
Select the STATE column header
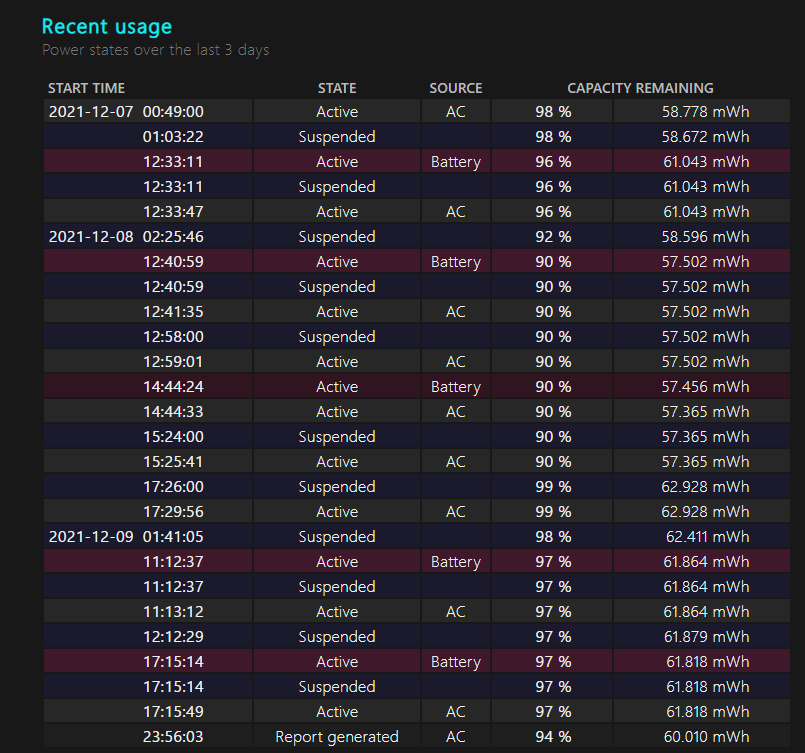coord(337,88)
